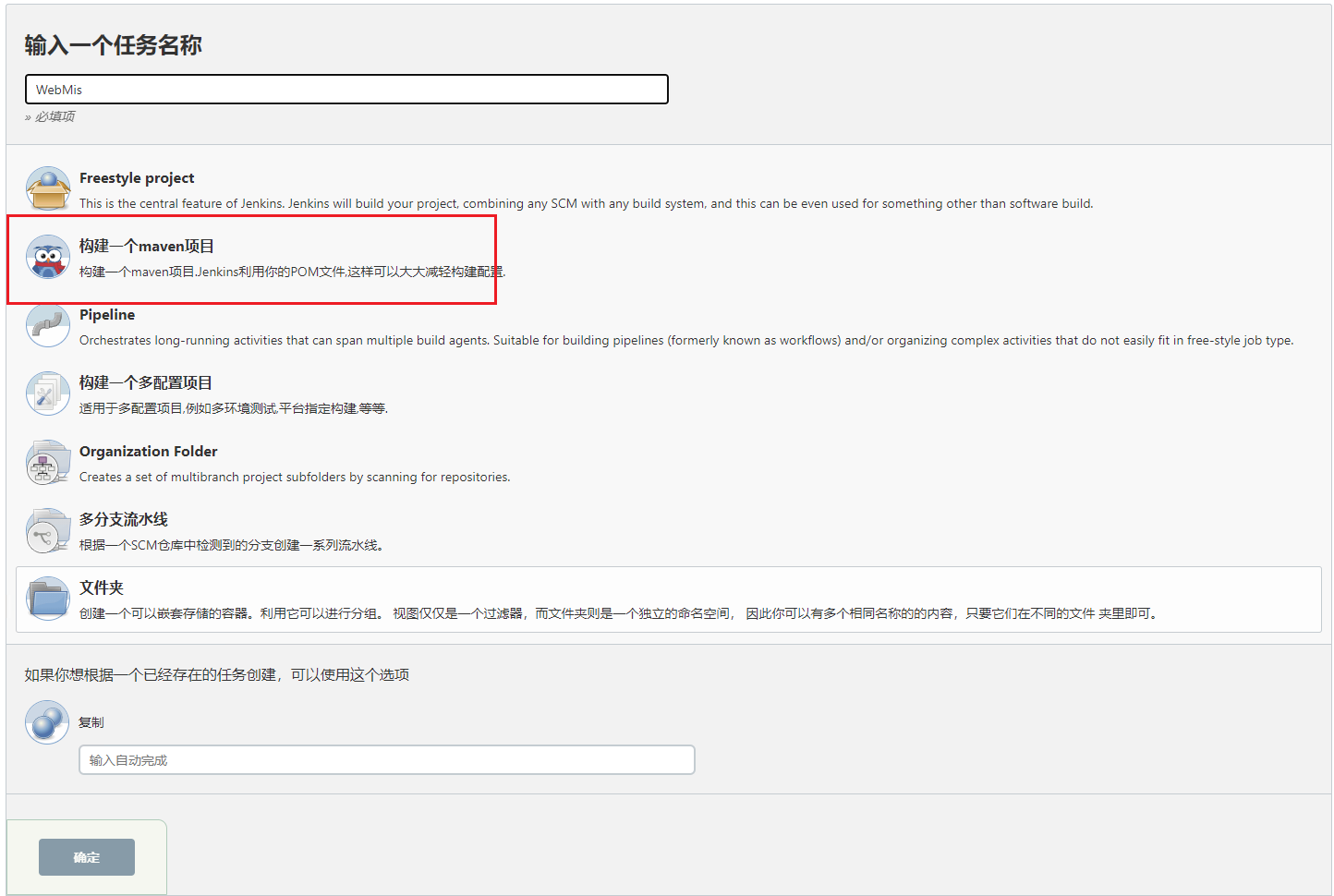
Task: Click the 输入一个任务名称 heading
Action: click(114, 45)
